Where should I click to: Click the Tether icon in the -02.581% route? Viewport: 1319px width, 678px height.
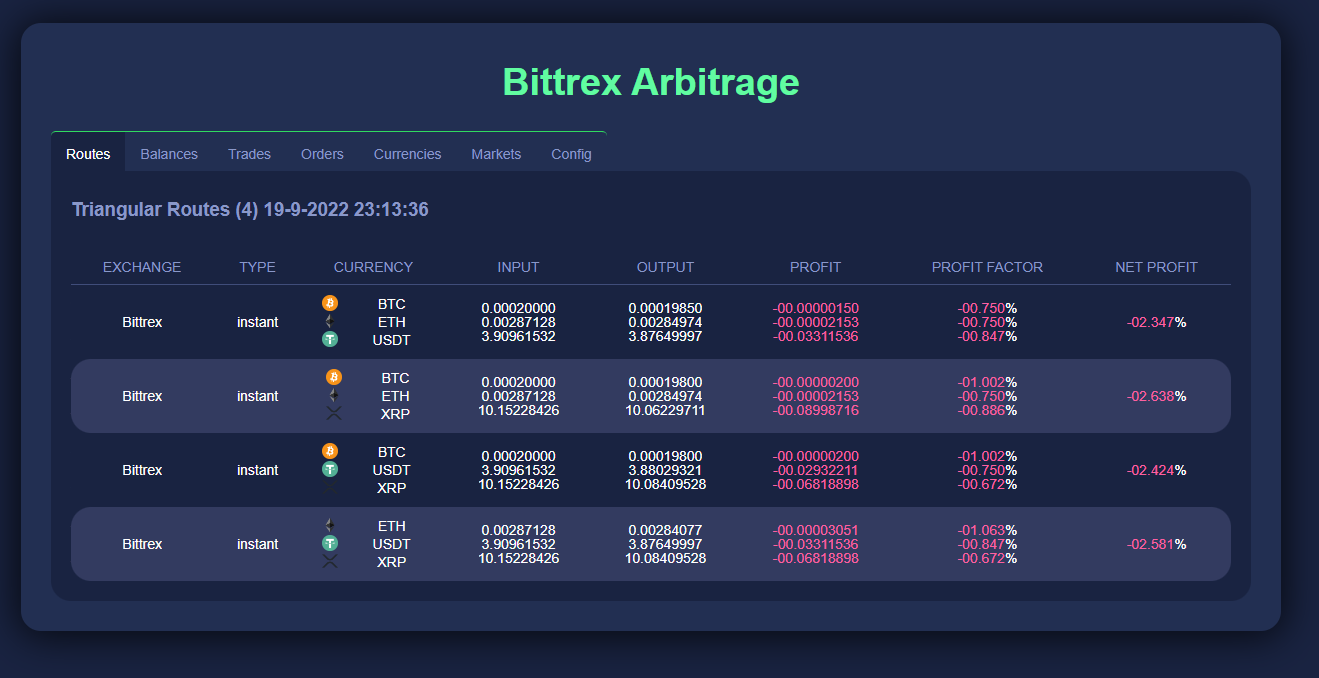pos(330,543)
